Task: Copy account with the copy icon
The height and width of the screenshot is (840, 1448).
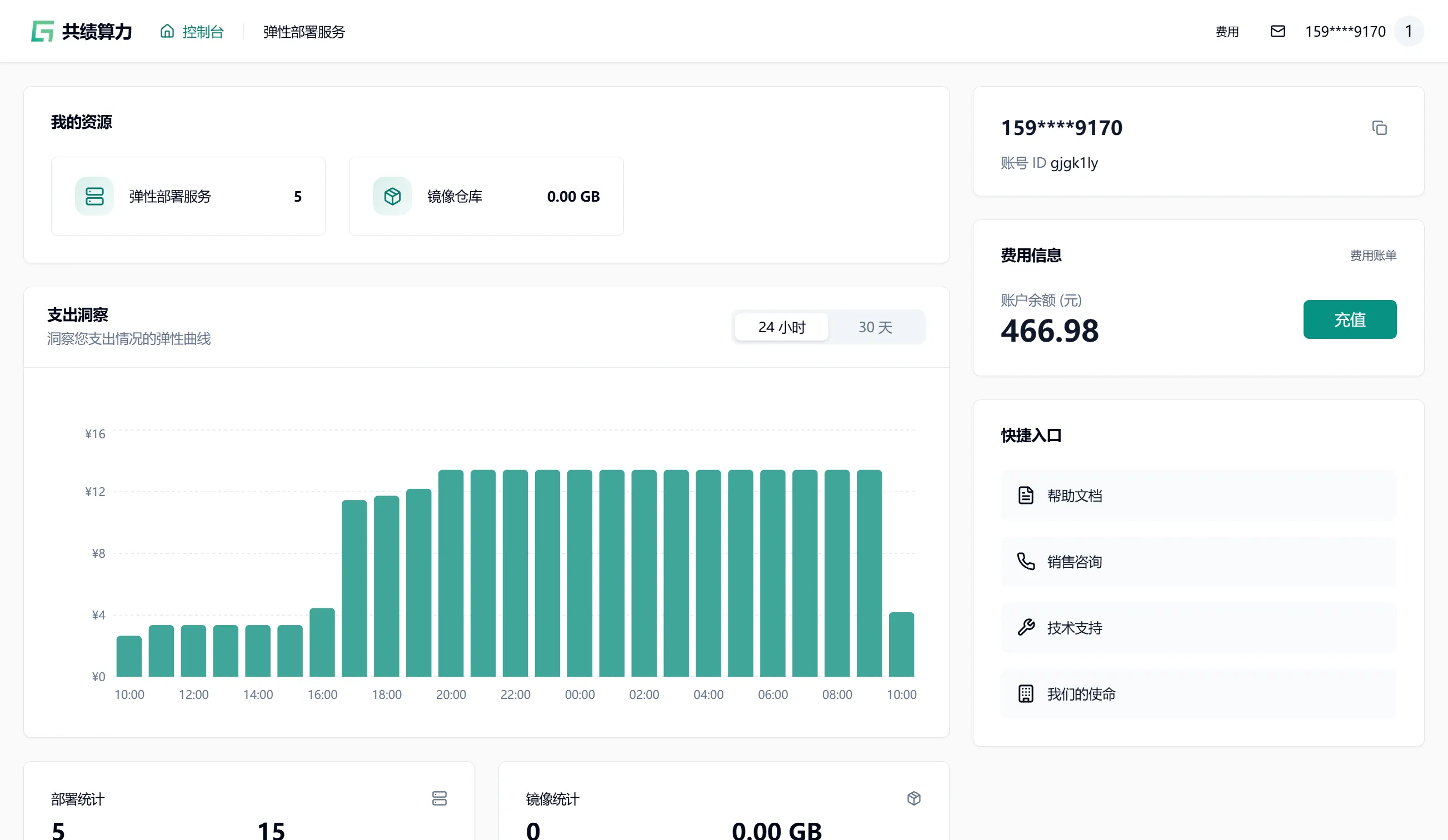Action: (1379, 128)
